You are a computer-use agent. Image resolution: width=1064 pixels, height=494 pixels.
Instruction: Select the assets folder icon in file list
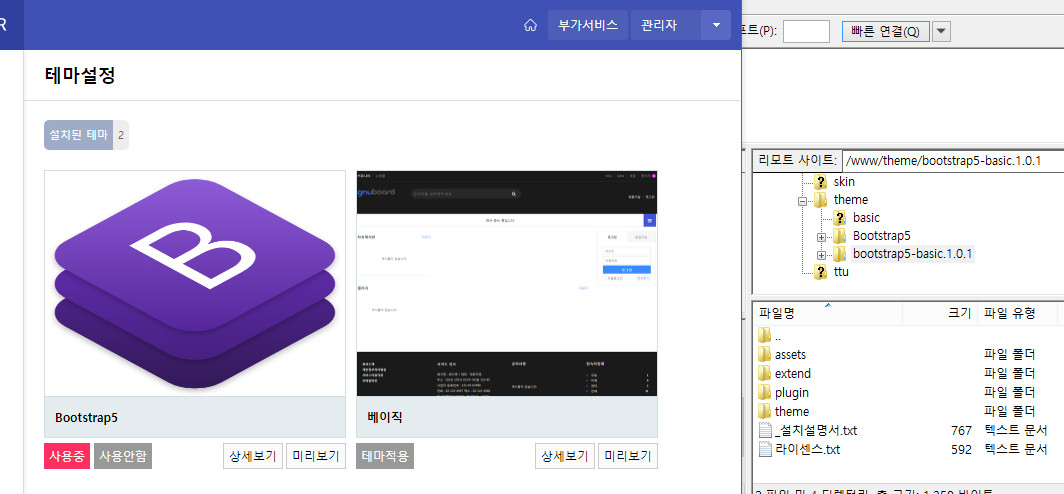click(x=765, y=354)
